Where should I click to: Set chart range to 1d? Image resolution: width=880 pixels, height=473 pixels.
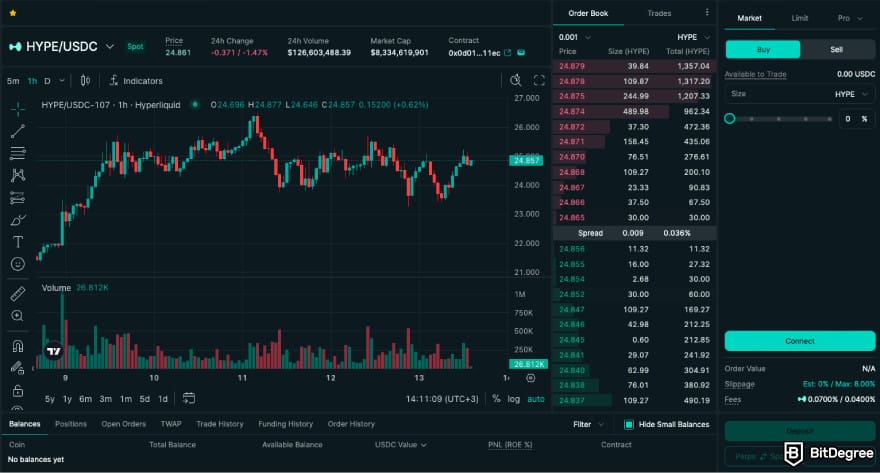163,399
